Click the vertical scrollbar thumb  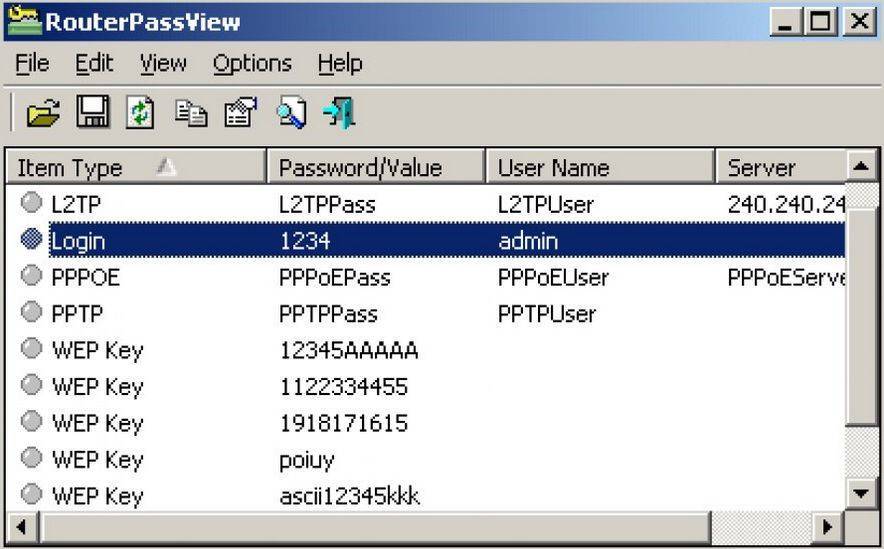coord(861,317)
